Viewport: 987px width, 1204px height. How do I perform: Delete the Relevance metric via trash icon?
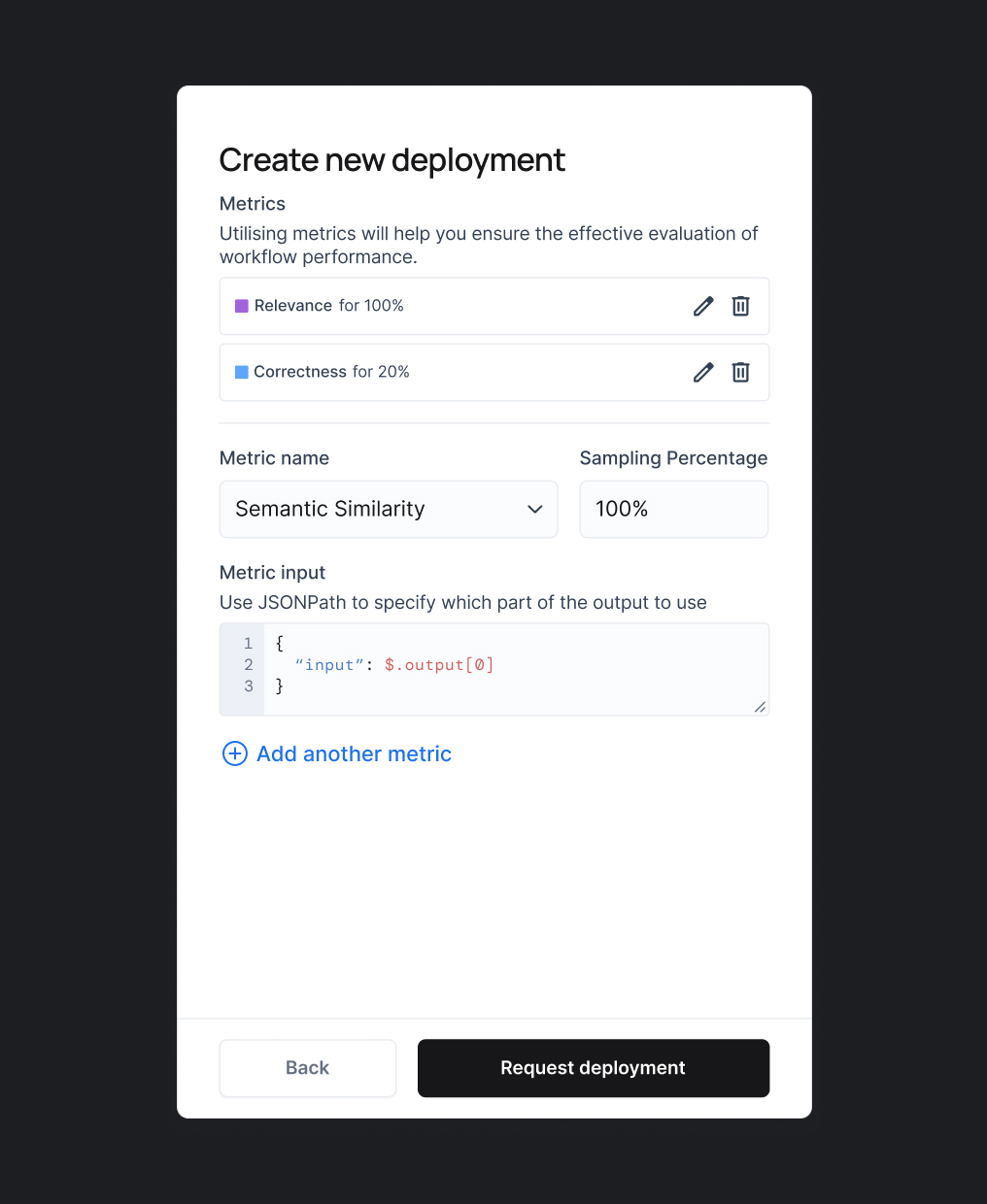740,306
